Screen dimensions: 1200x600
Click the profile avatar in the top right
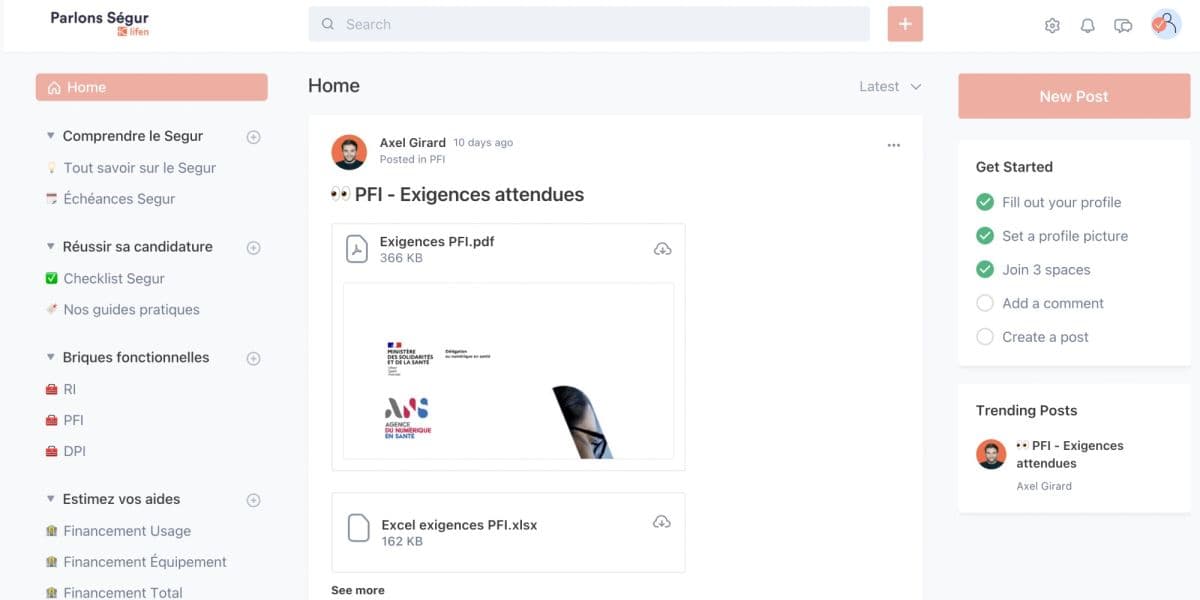[1165, 23]
